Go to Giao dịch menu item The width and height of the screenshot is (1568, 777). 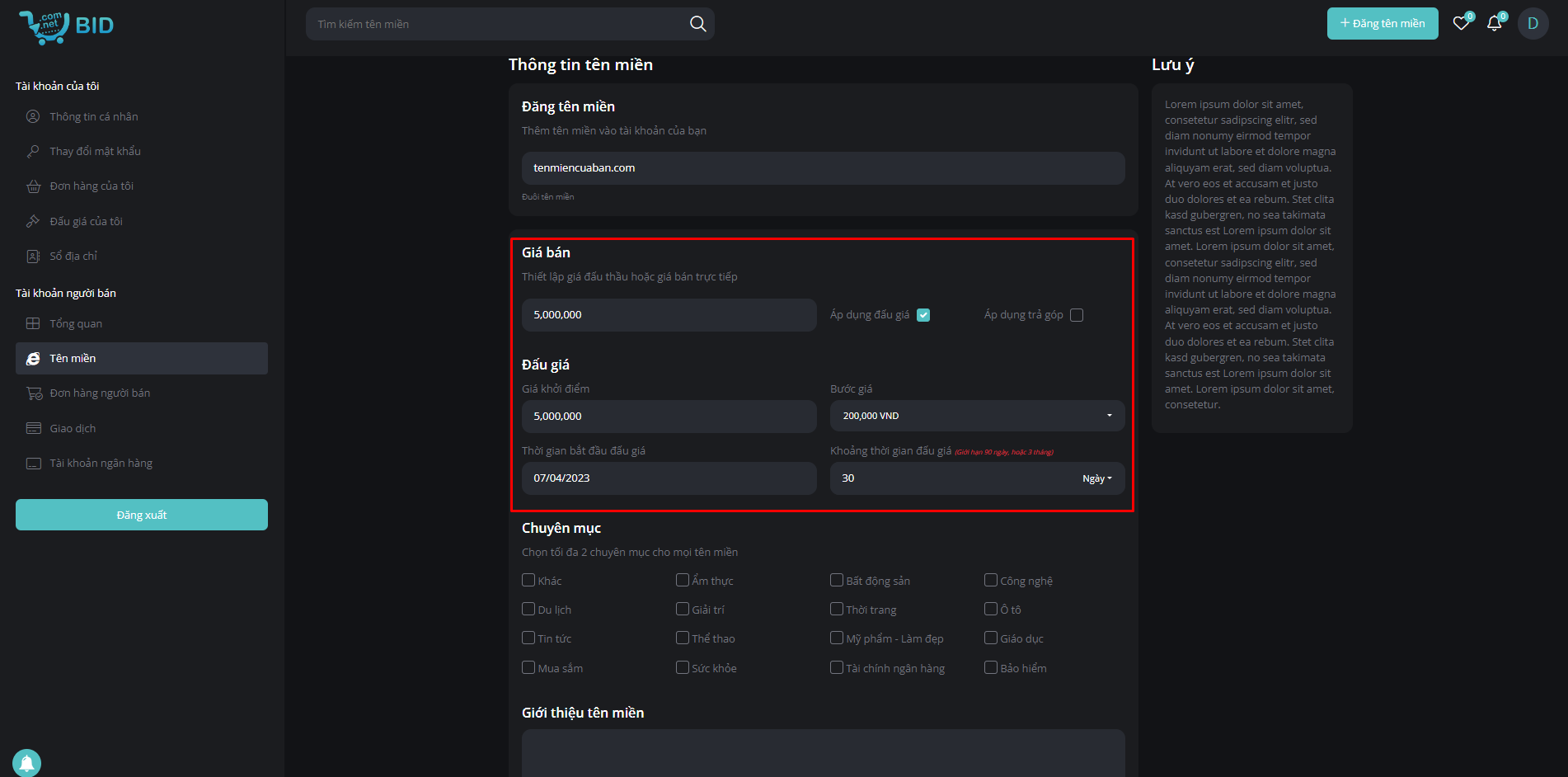pos(73,428)
